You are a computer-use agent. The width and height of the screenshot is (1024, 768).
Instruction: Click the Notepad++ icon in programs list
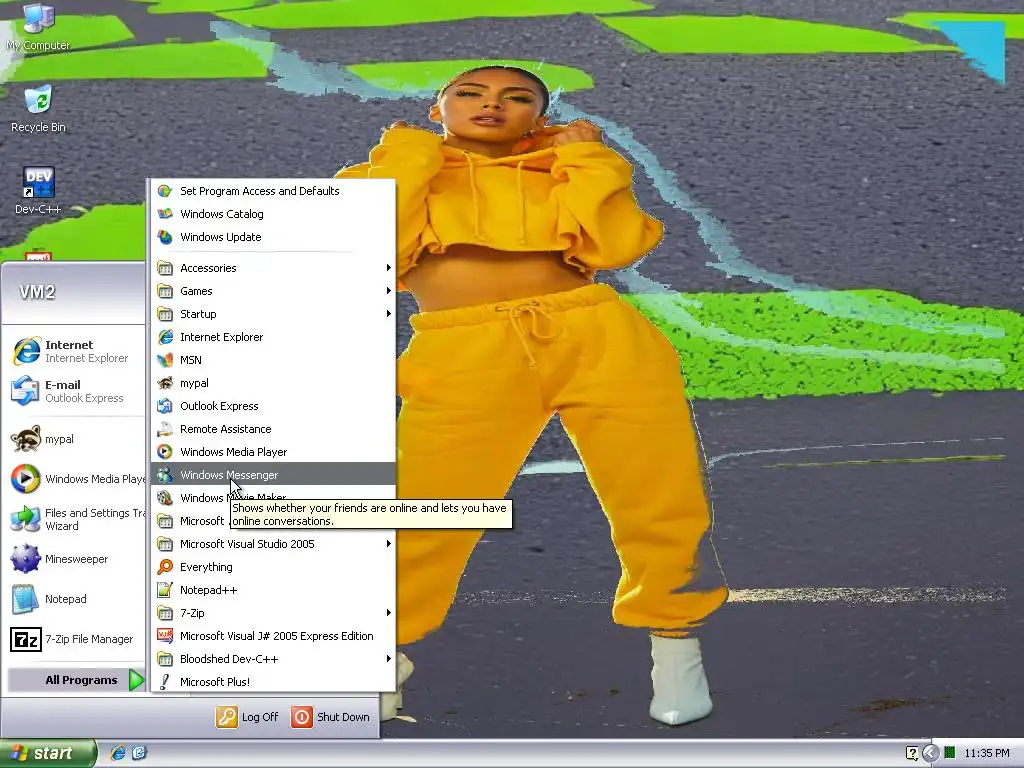pos(165,590)
